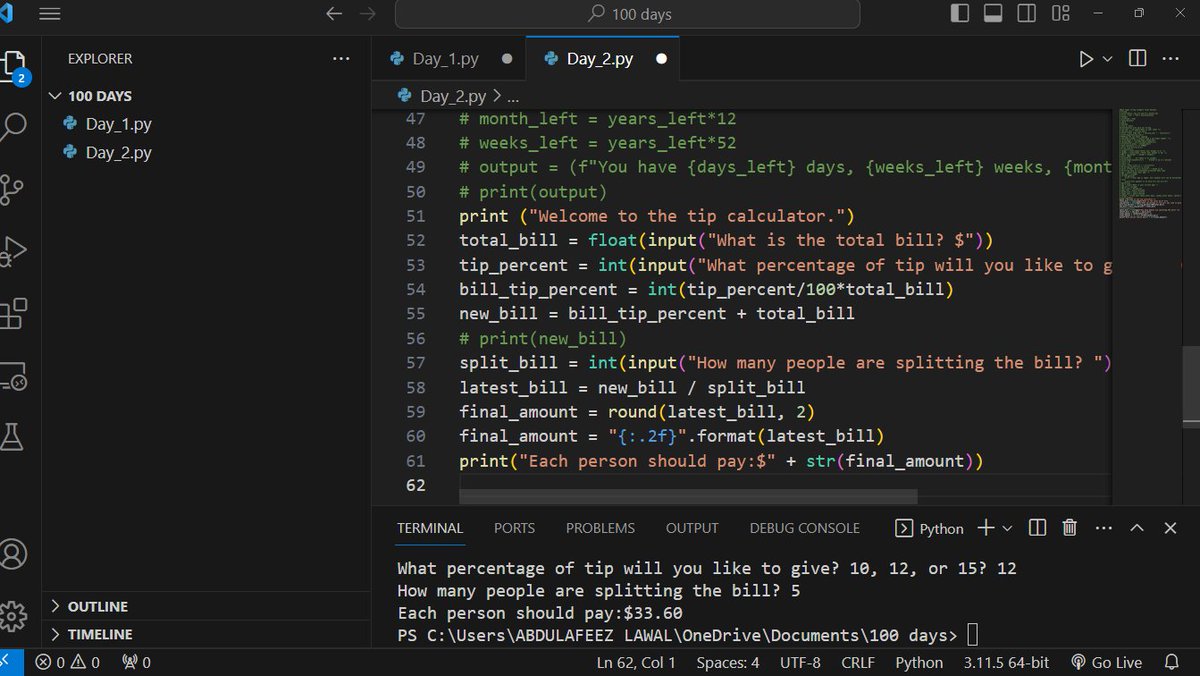Open Day_2.py in the Explorer tree
Screen dimensions: 1200x676
pyautogui.click(x=118, y=152)
